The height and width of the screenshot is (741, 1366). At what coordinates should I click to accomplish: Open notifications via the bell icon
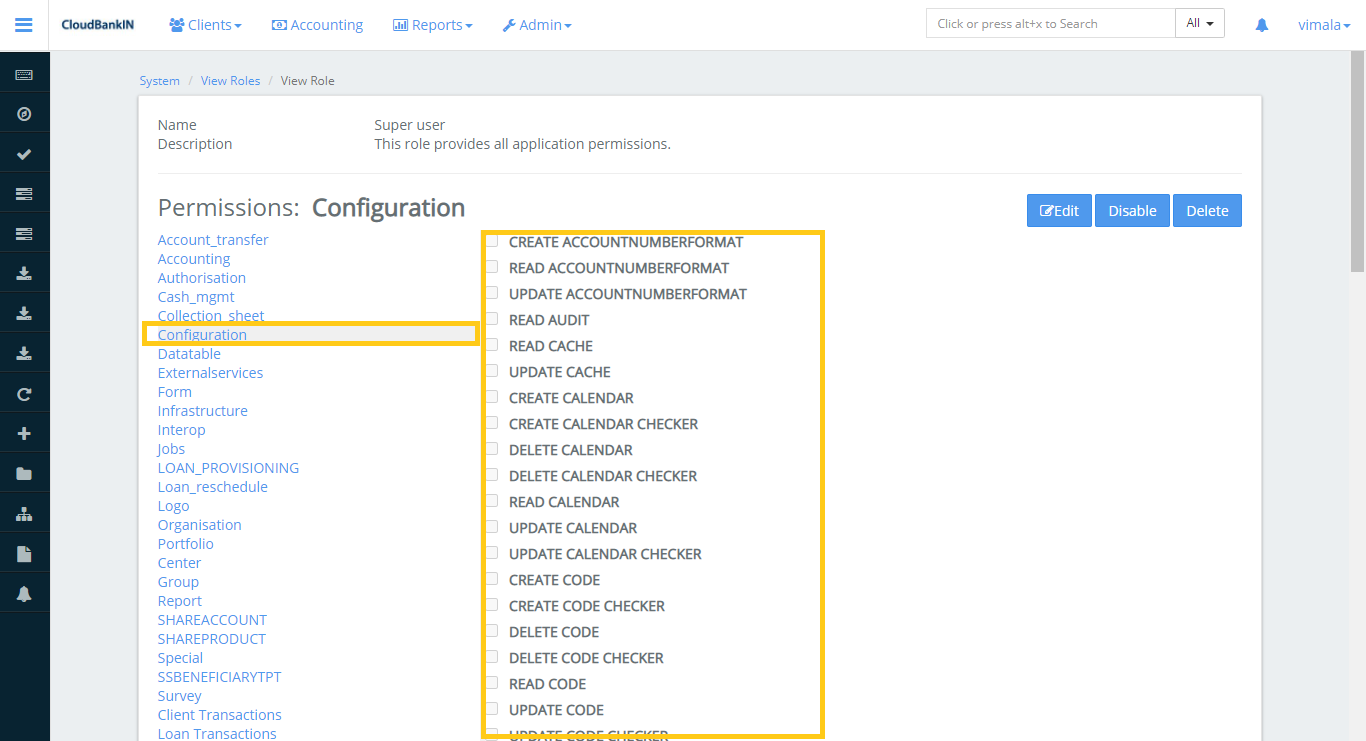point(1261,24)
